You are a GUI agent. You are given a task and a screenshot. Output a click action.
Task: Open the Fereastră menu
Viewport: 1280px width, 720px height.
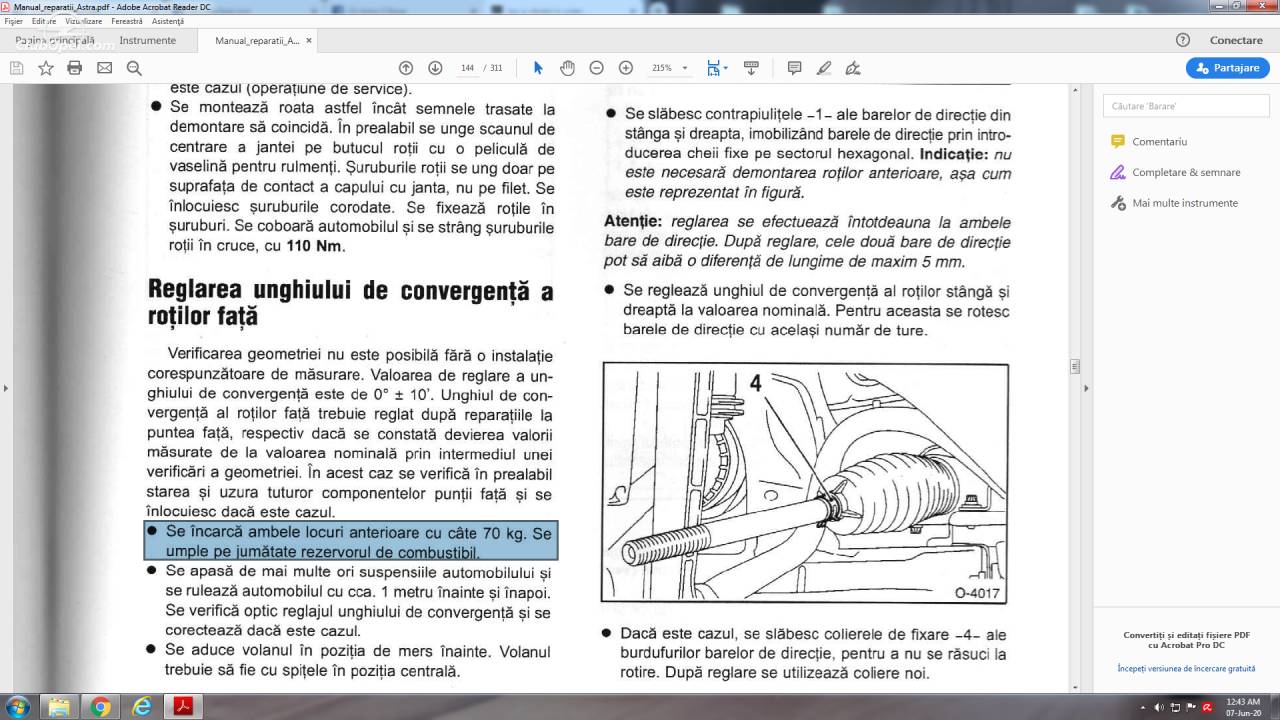127,21
